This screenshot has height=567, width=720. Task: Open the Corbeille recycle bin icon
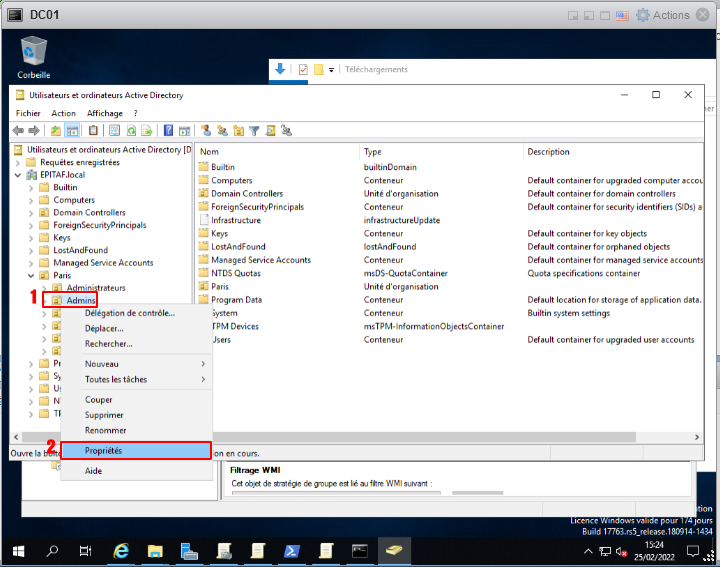(33, 50)
